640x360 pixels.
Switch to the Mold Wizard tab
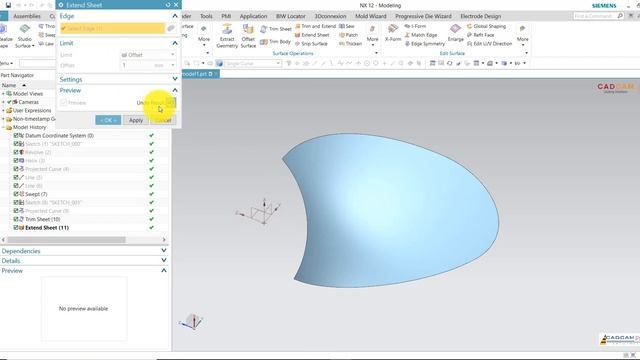pyautogui.click(x=371, y=16)
